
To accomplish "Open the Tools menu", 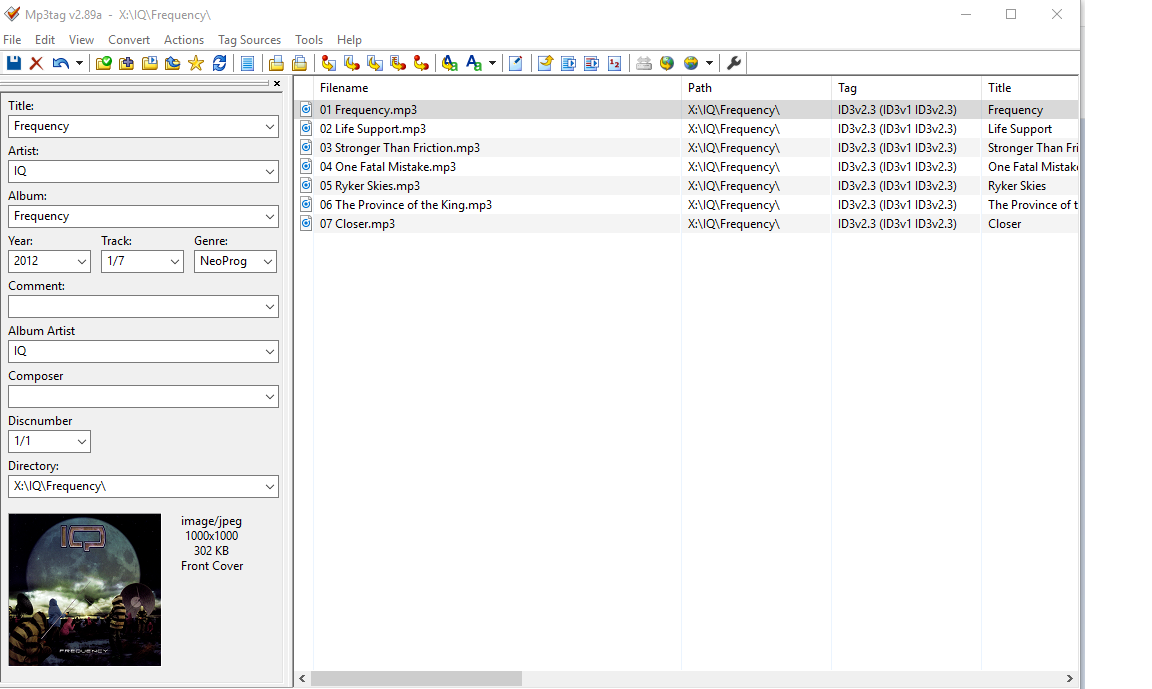I will [309, 40].
